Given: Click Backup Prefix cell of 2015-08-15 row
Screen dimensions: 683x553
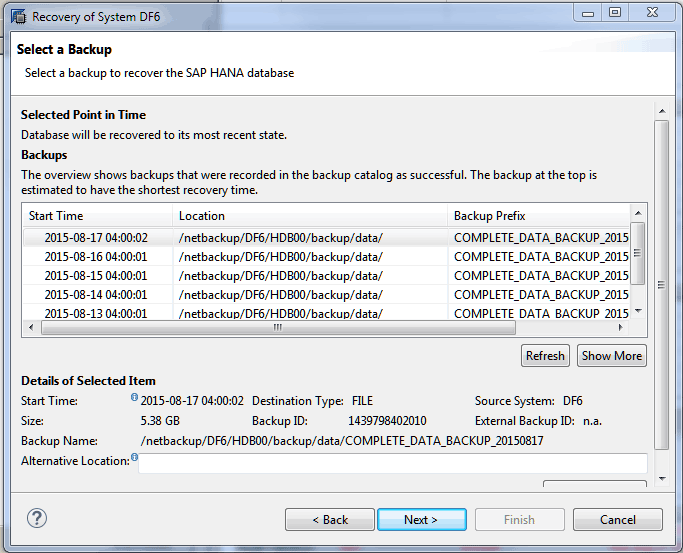Looking at the screenshot, I should pos(539,276).
